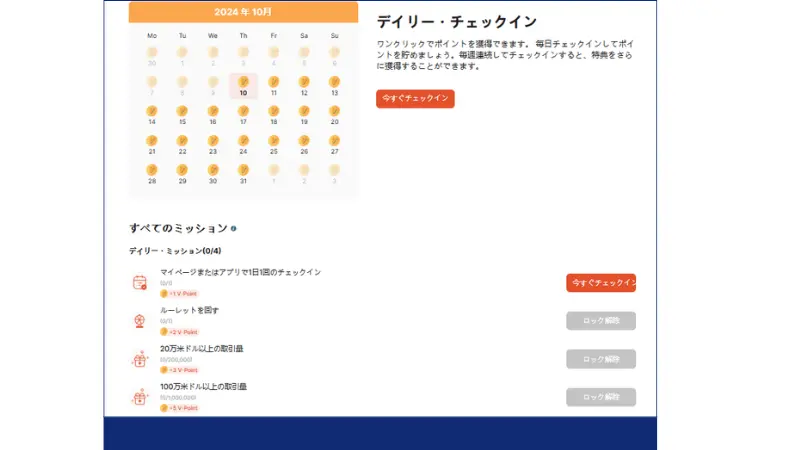
Task: Select the coin icon on October 17
Action: 243,111
